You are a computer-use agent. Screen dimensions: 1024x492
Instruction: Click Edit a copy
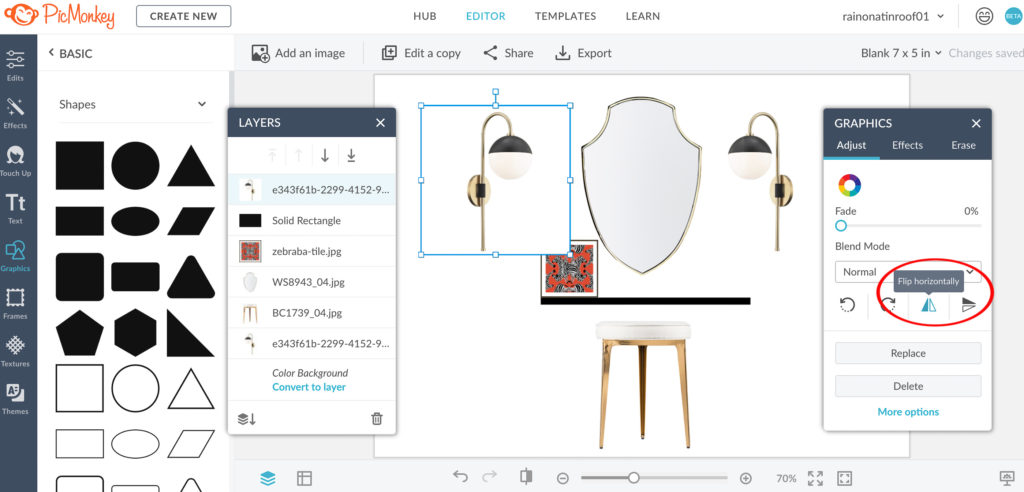421,54
